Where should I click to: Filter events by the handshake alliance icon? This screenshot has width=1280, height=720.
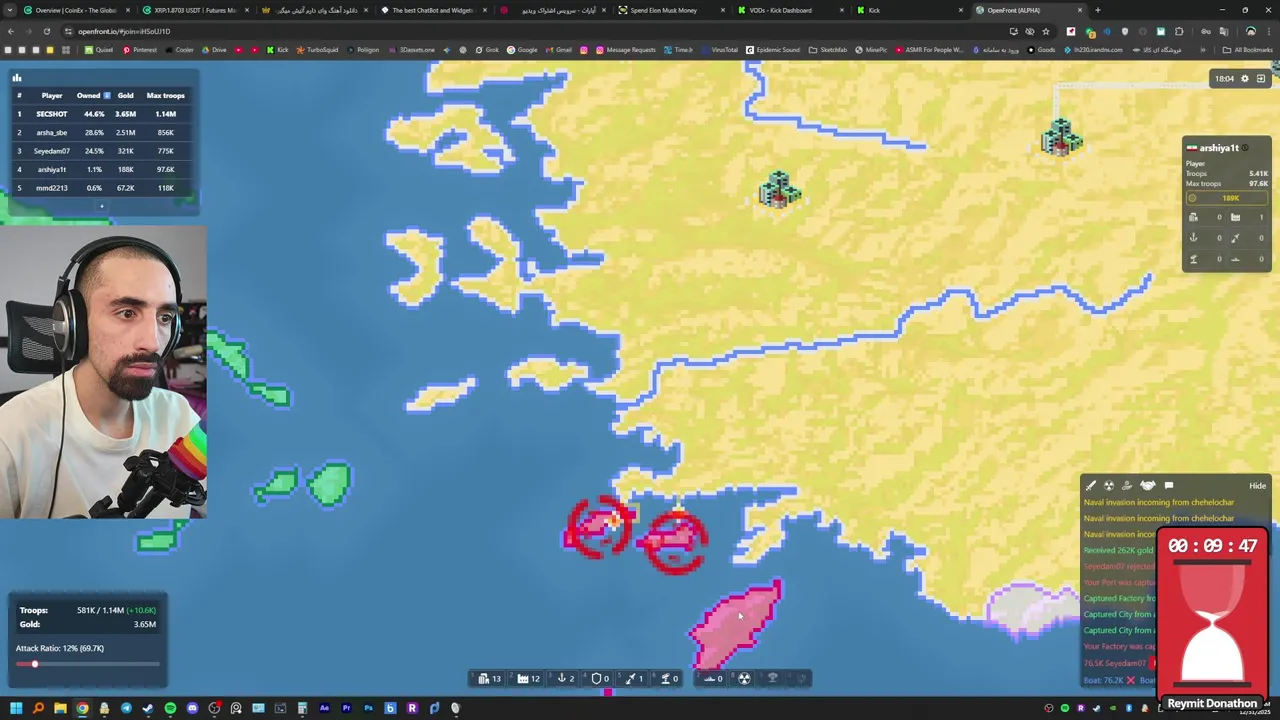pos(1148,486)
